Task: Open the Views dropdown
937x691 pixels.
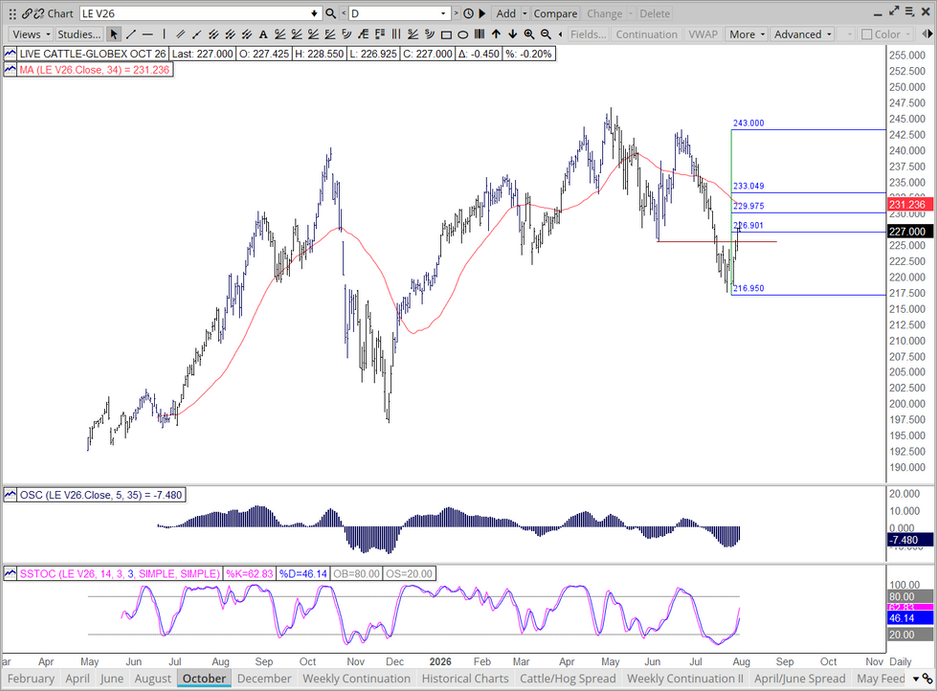Action: [x=32, y=34]
